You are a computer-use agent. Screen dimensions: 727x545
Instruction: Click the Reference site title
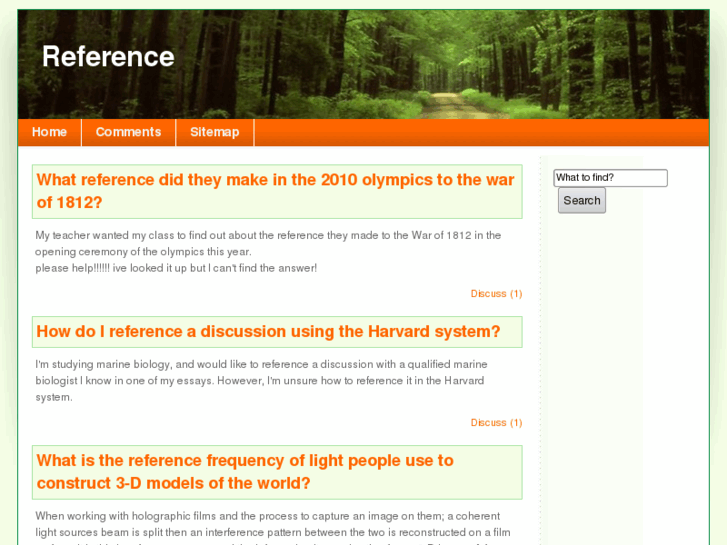point(108,57)
